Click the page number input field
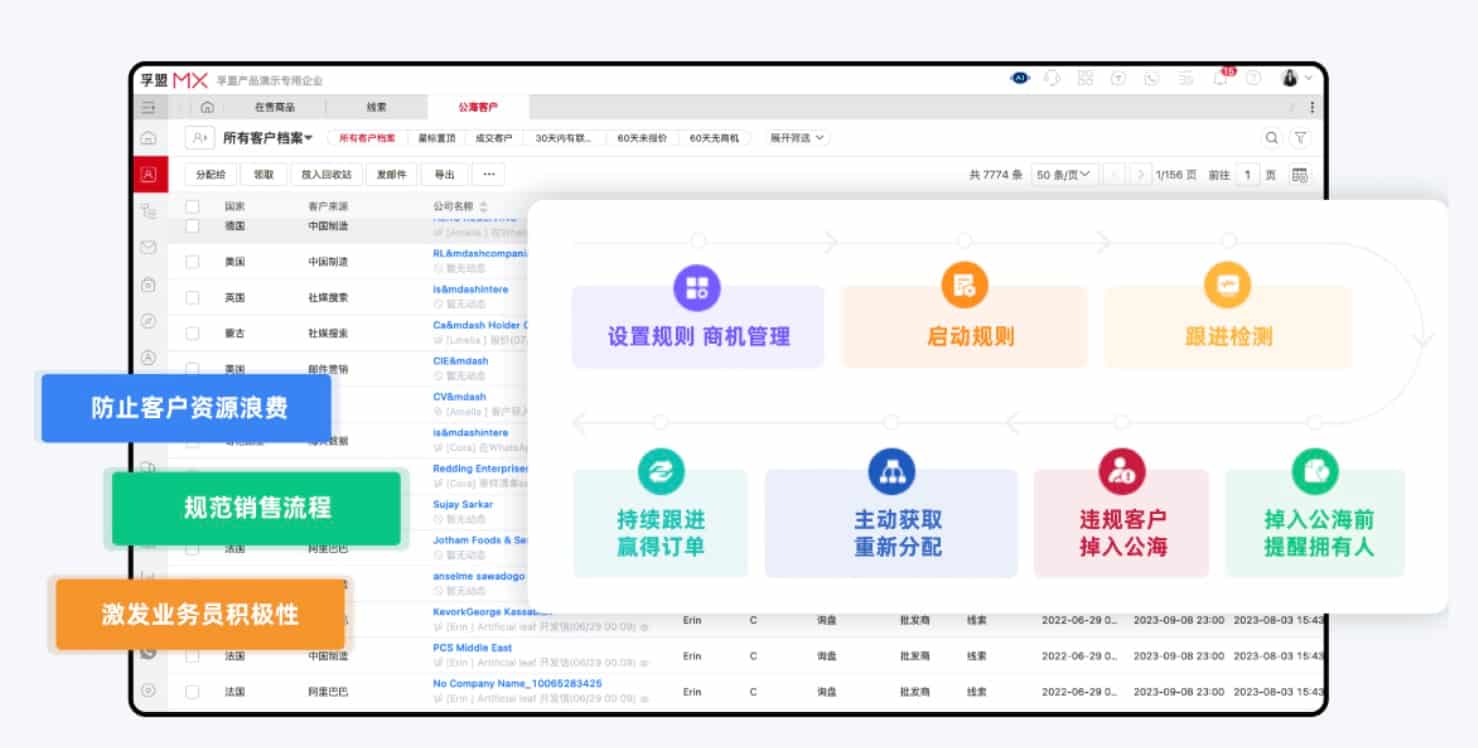 tap(1247, 175)
